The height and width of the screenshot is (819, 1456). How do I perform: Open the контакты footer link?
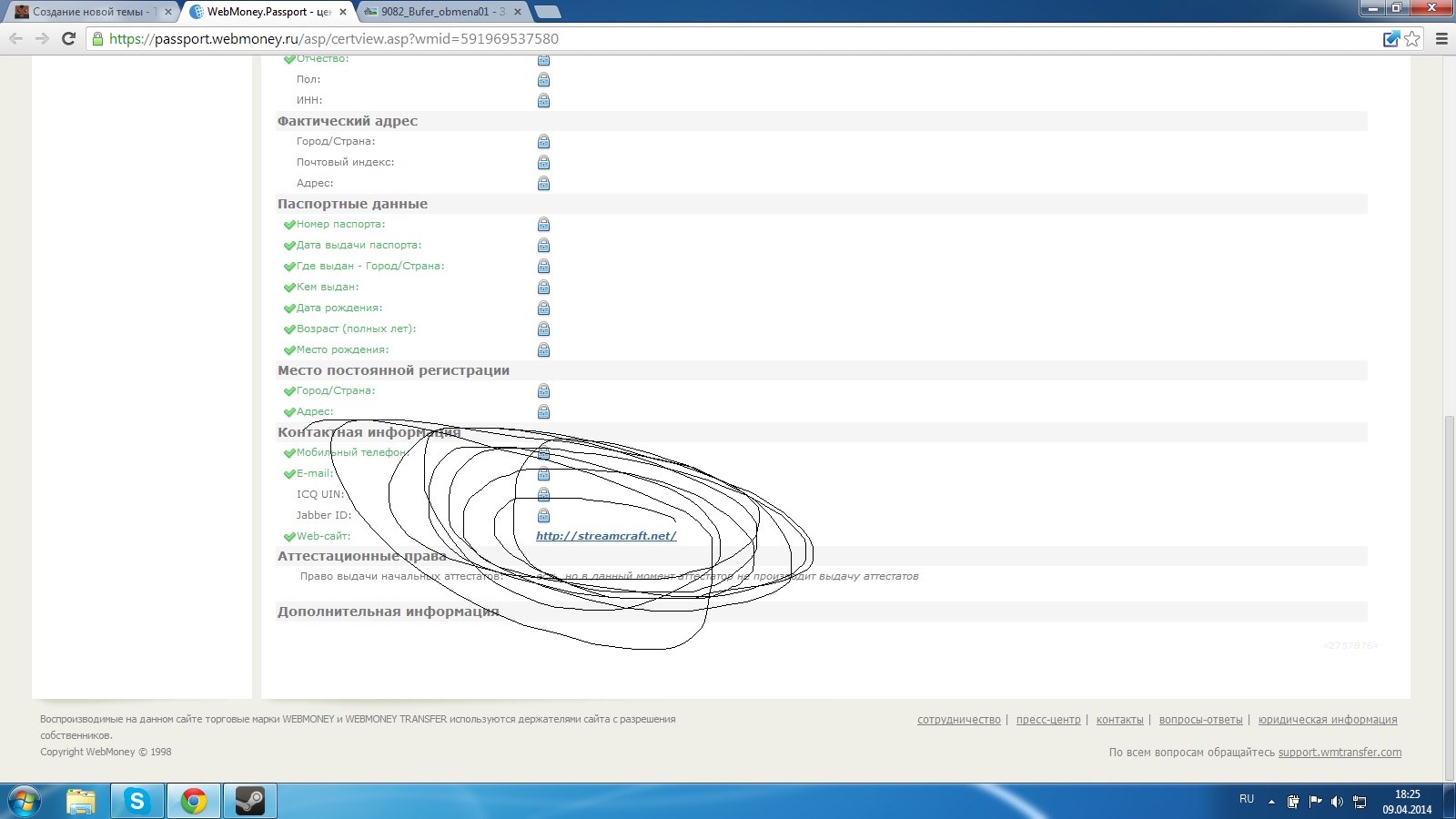pos(1120,720)
